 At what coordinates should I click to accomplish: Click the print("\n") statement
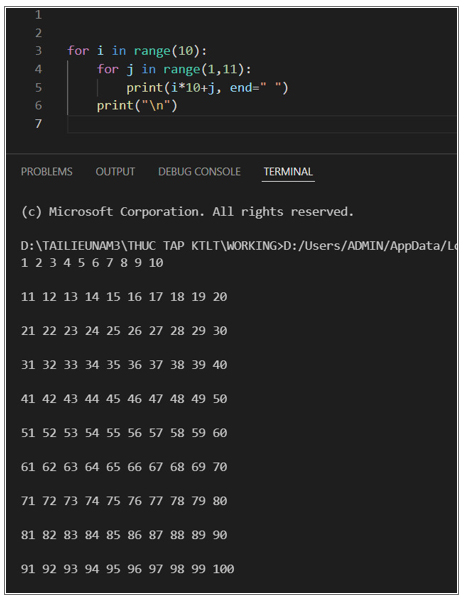pyautogui.click(x=137, y=106)
